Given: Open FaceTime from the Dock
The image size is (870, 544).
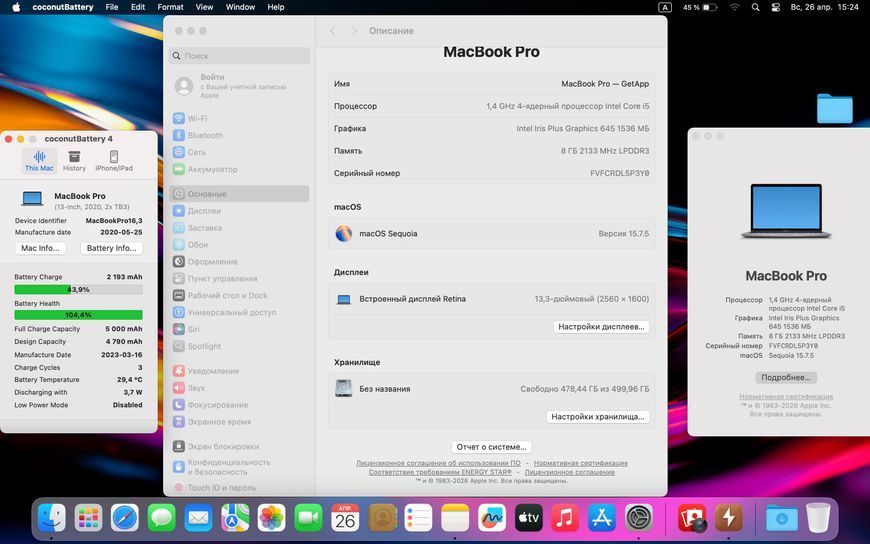Looking at the screenshot, I should coord(308,518).
